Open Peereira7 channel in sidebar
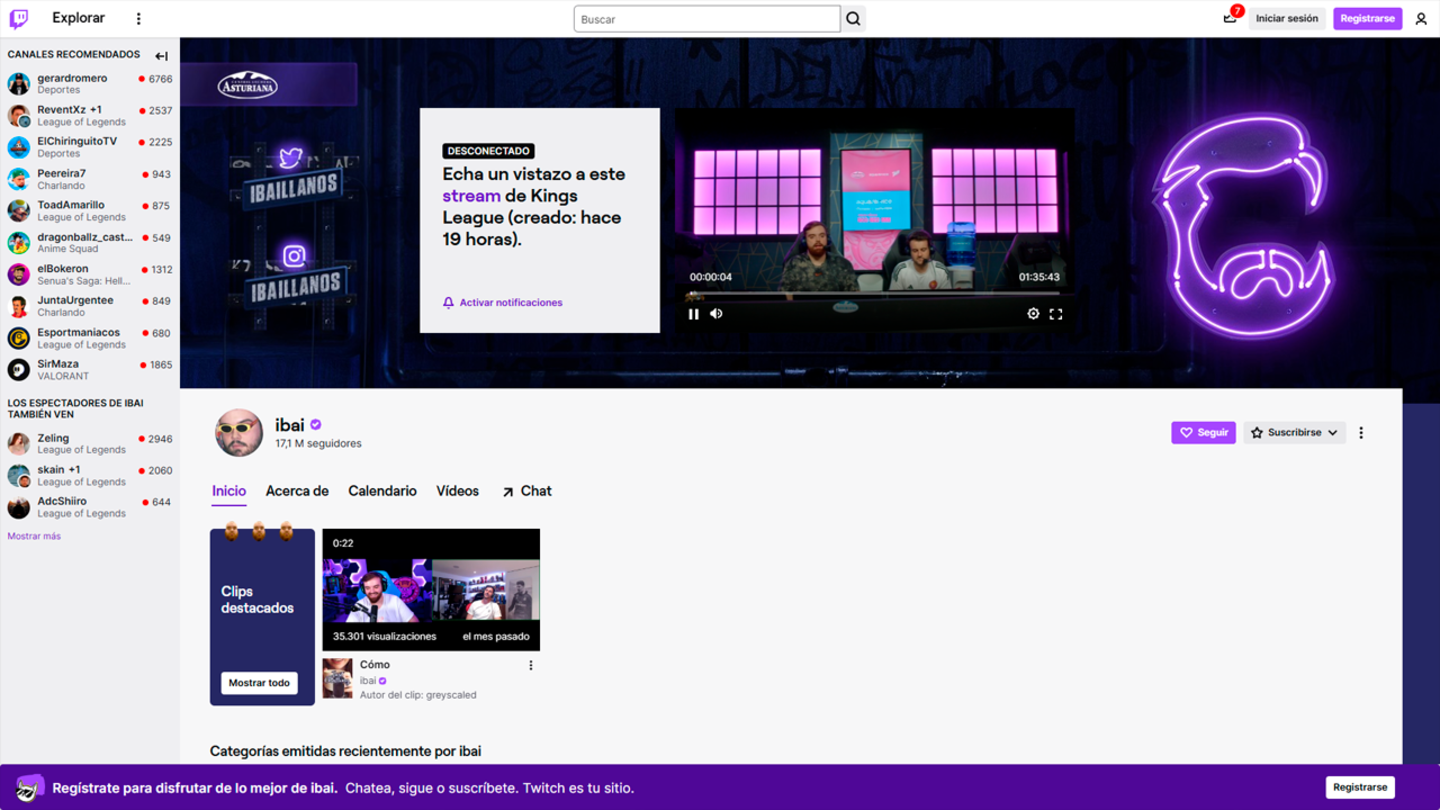The height and width of the screenshot is (810, 1440). coord(90,180)
